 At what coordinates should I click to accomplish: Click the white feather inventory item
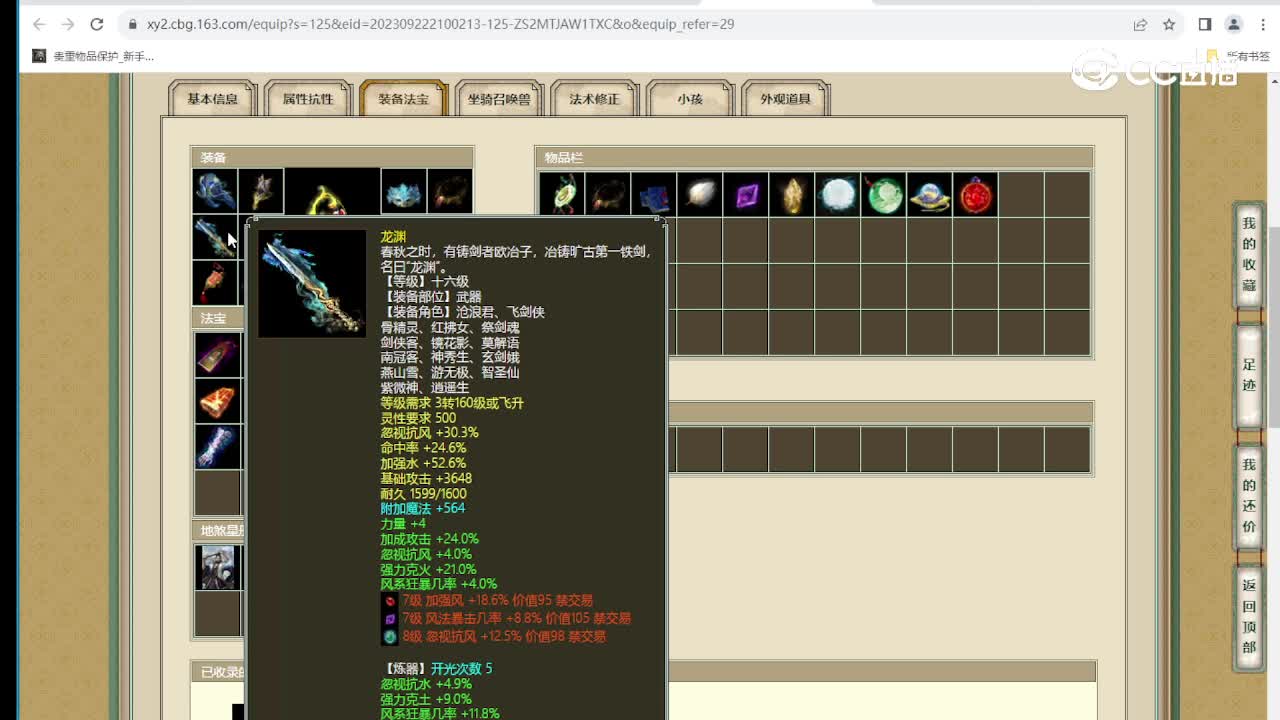(700, 194)
